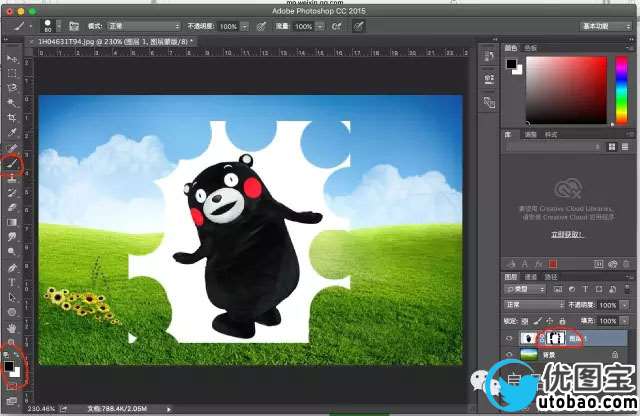Viewport: 640px width, 416px height.
Task: Select the Eyedropper tool
Action: pos(12,132)
